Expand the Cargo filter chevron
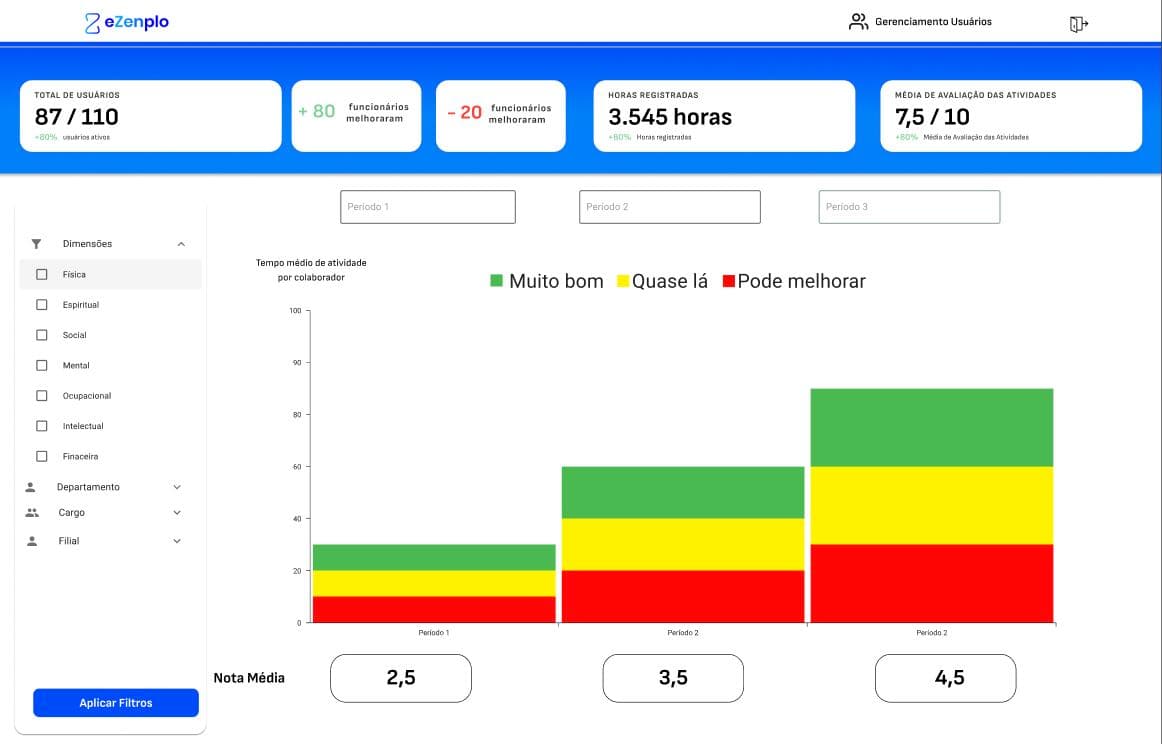This screenshot has width=1162, height=744. click(x=177, y=513)
